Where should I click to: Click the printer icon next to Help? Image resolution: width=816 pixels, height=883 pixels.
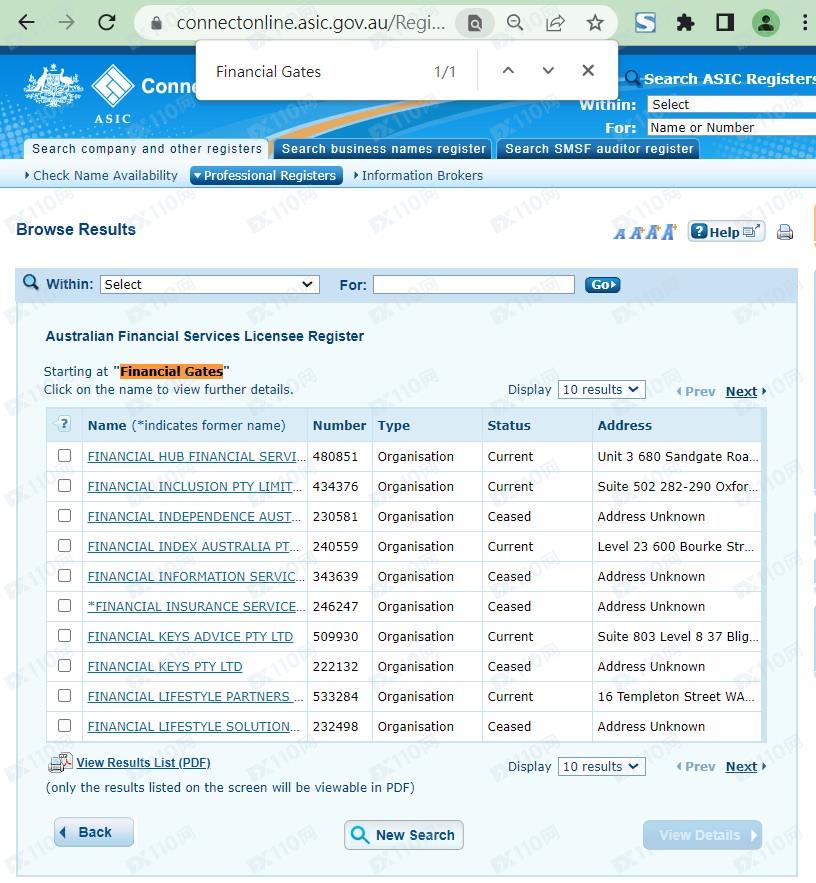click(x=785, y=232)
